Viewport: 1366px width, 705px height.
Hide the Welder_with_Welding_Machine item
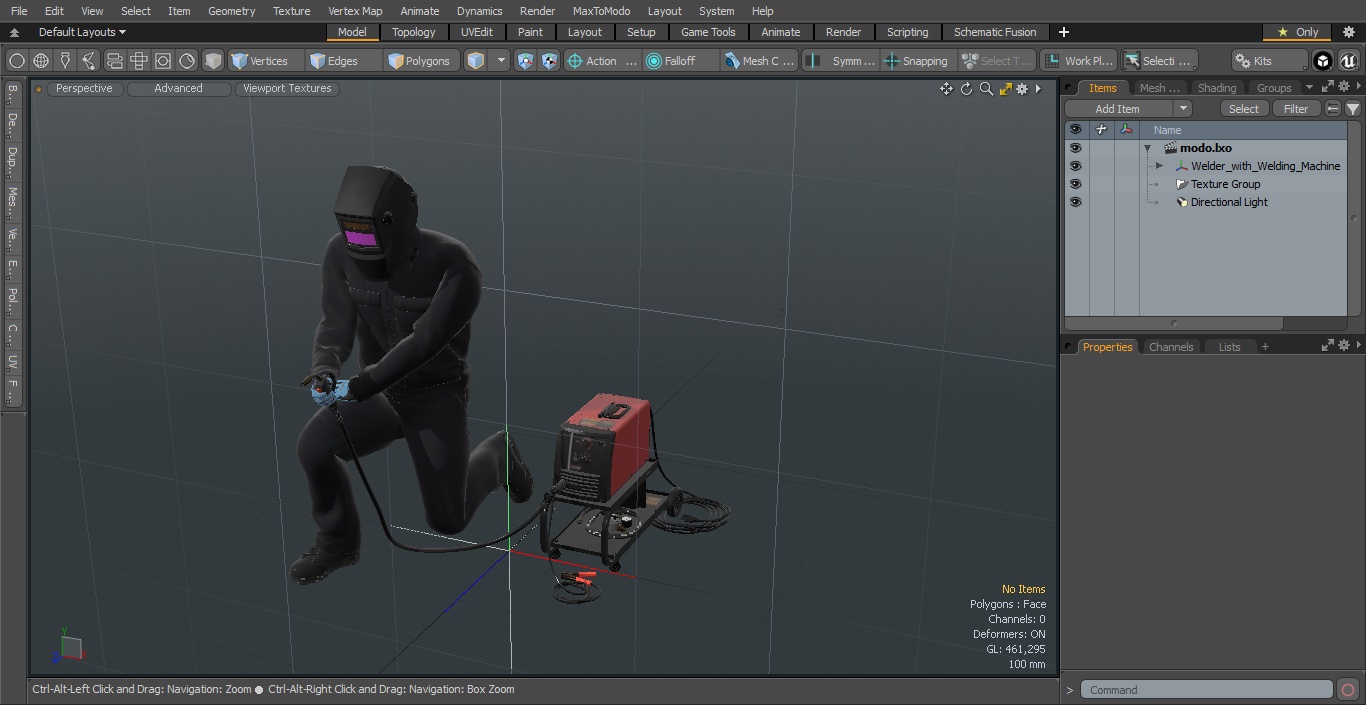(x=1075, y=166)
